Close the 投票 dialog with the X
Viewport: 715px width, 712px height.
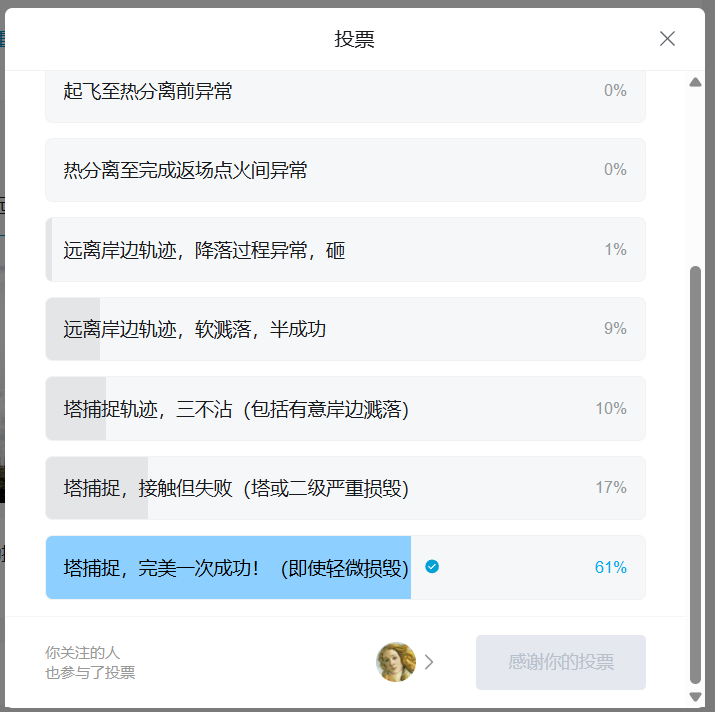click(667, 39)
